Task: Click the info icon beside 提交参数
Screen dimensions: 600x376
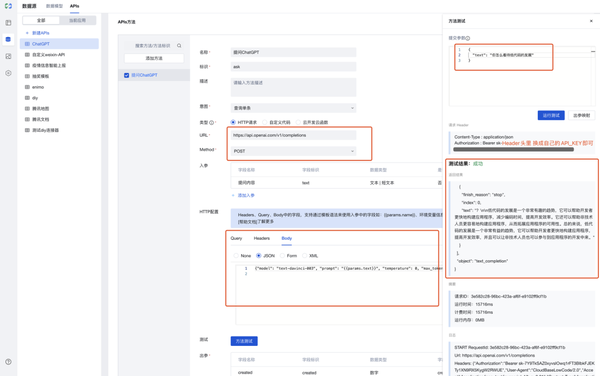Action: [x=468, y=38]
